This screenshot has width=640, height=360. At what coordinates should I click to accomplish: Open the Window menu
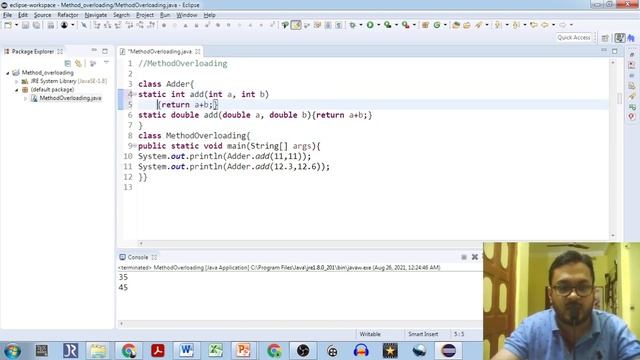[x=187, y=15]
